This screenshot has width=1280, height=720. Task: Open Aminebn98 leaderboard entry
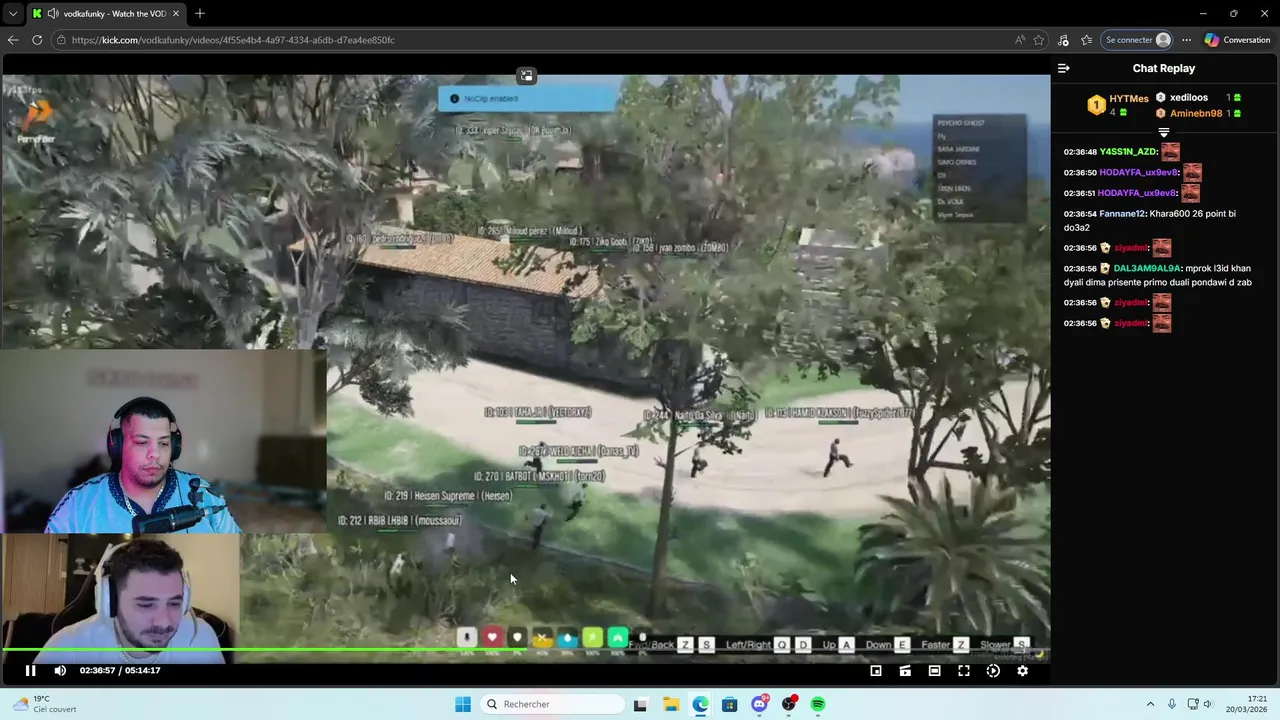(x=1196, y=113)
